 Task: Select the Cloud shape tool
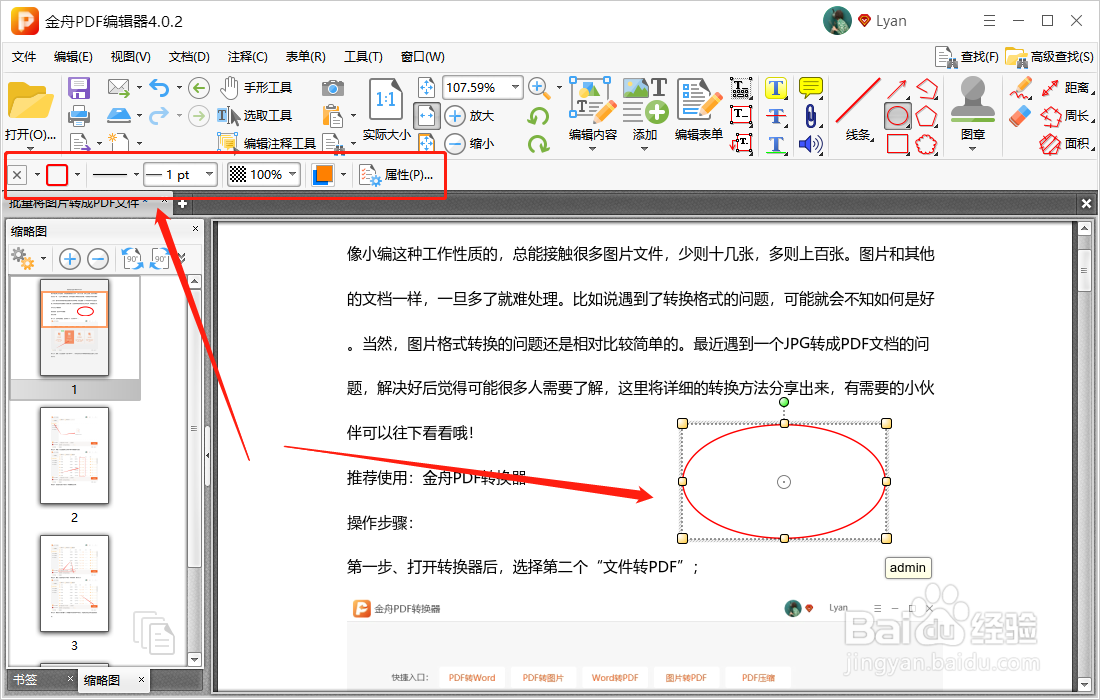(927, 144)
